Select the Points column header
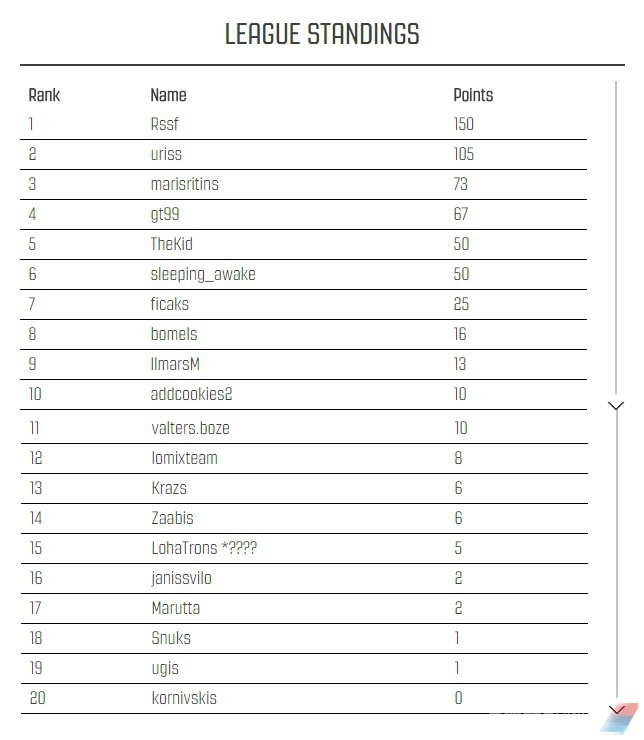This screenshot has height=740, width=644. pos(473,95)
